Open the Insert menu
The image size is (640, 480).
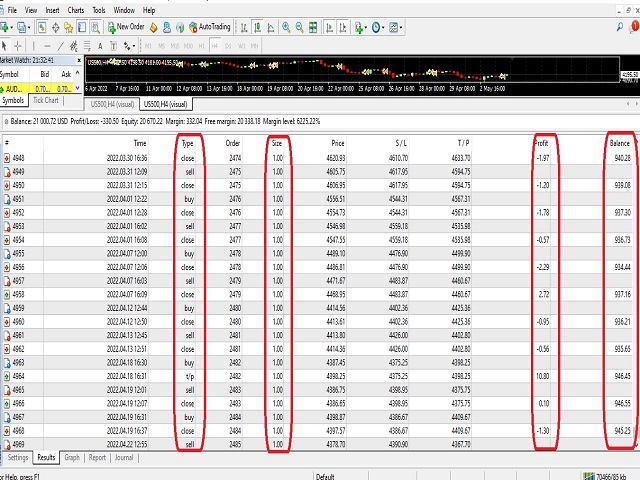click(52, 10)
